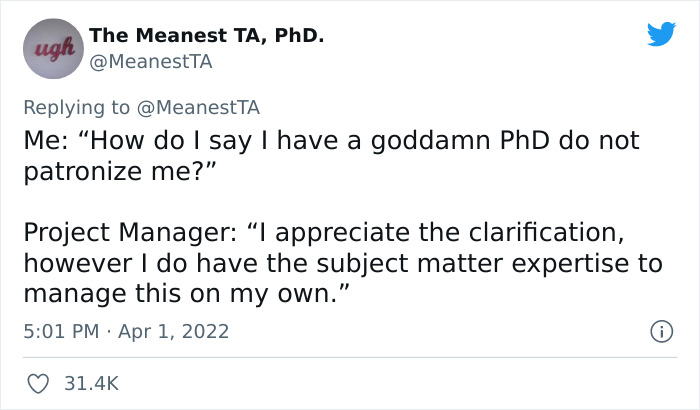Click the Apr 1, 2022 date
Screen dimensions: 700x410
[x=173, y=331]
